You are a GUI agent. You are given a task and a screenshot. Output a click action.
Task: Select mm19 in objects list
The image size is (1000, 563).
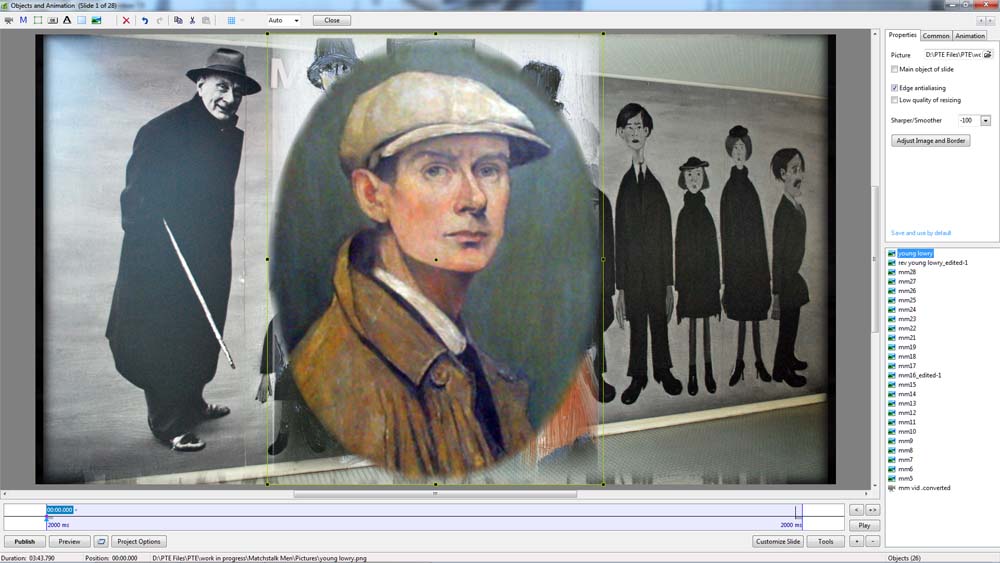(x=906, y=347)
